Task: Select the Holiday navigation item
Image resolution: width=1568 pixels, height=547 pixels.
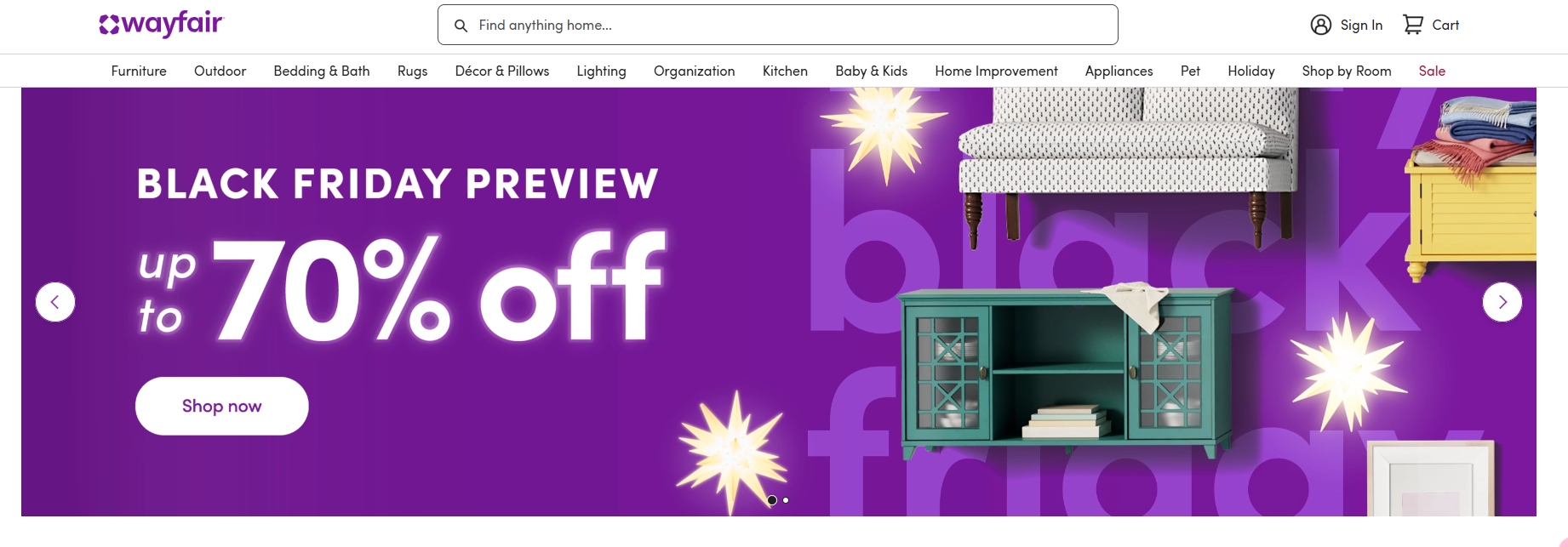Action: pyautogui.click(x=1250, y=71)
